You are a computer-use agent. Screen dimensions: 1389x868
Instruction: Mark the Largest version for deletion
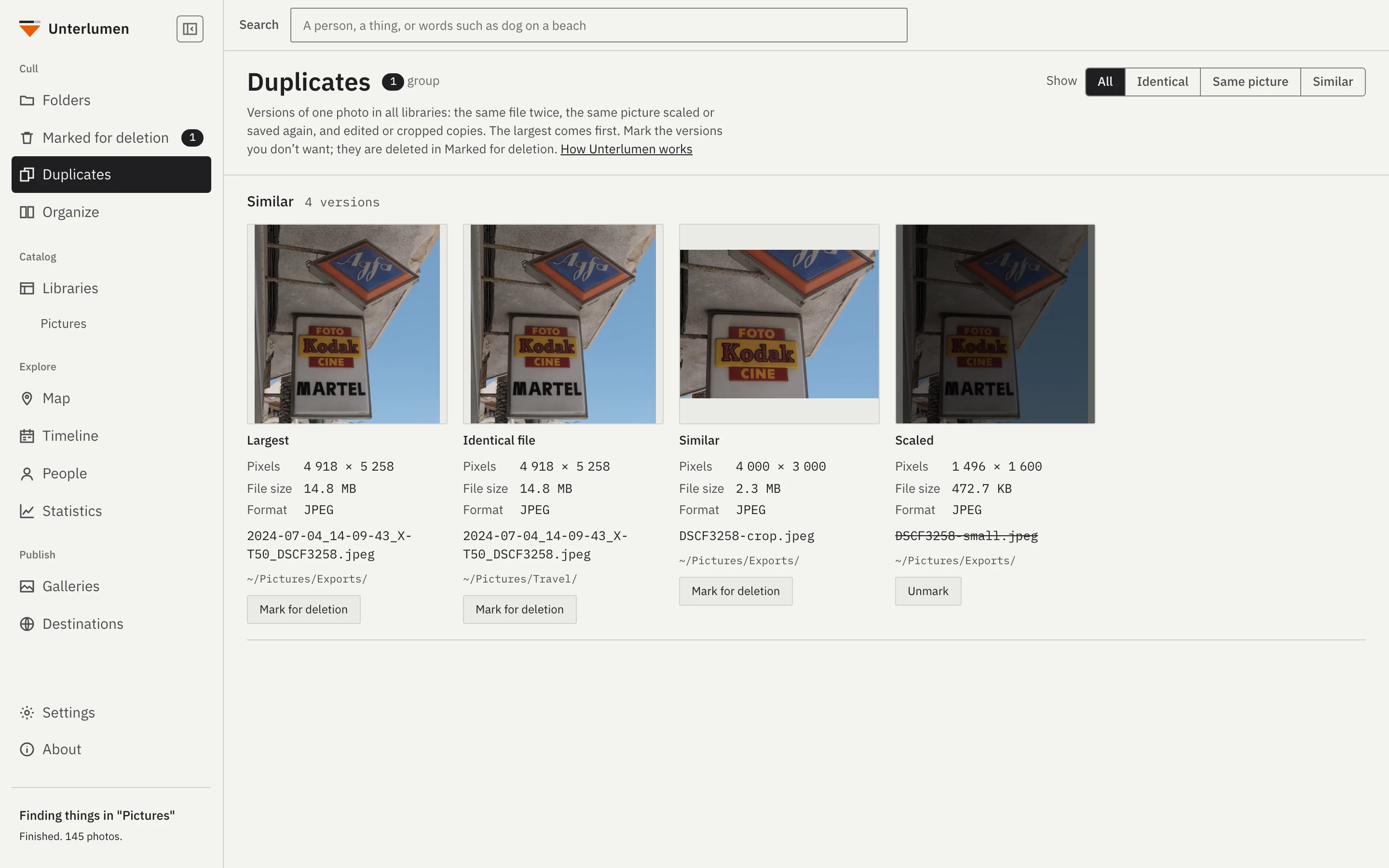(304, 610)
